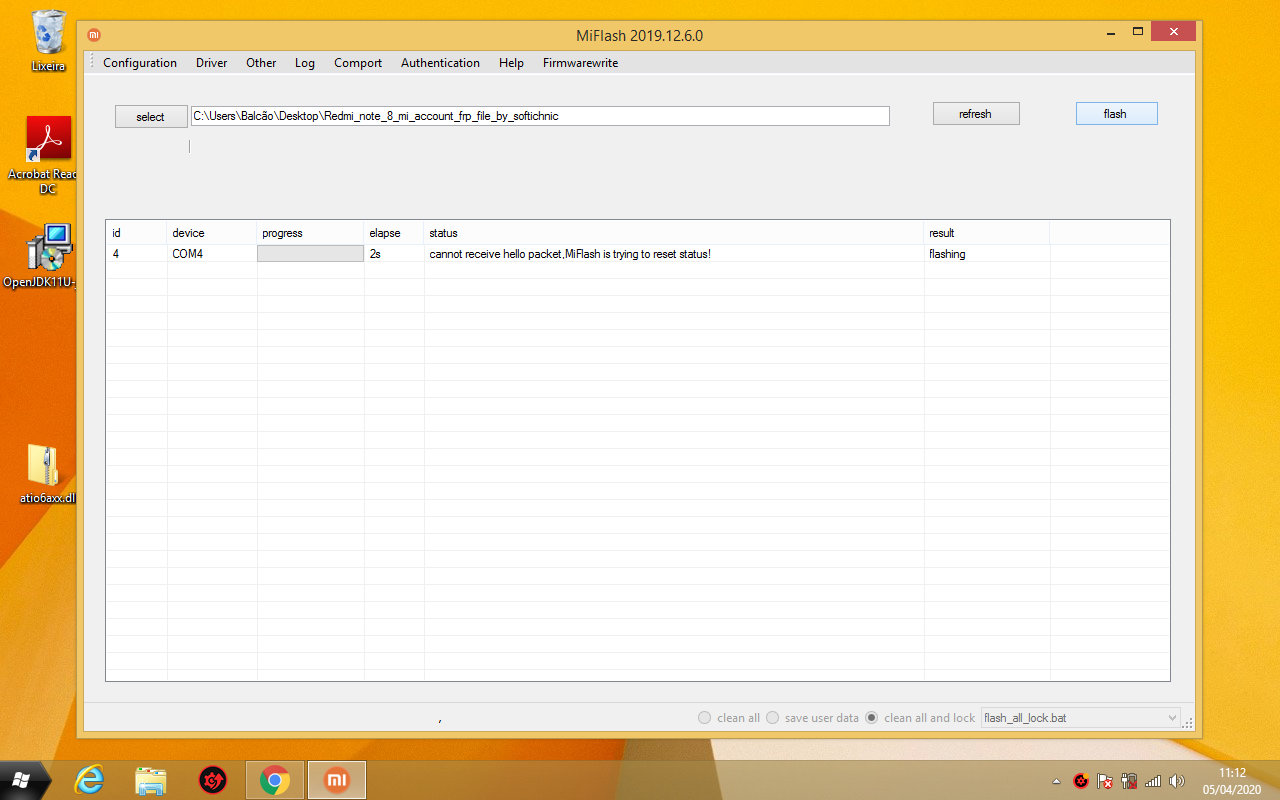Image resolution: width=1280 pixels, height=800 pixels.
Task: Open File Explorer from the taskbar
Action: (x=151, y=780)
